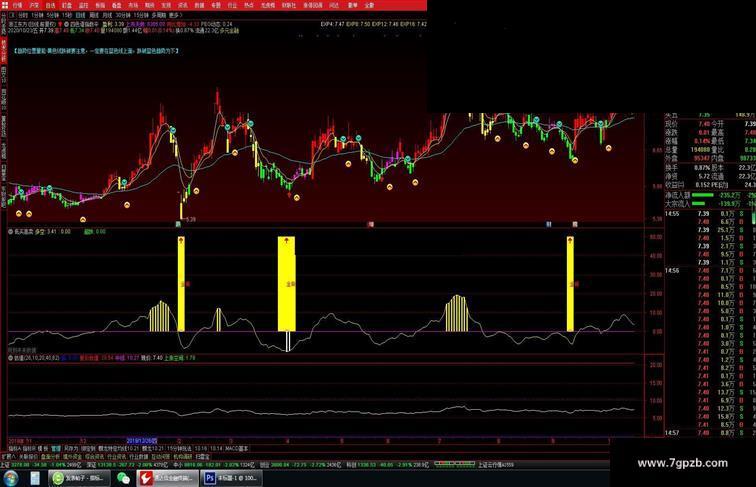This screenshot has height=487, width=756.
Task: Click the 14:56 entry in the tick list
Action: point(673,271)
